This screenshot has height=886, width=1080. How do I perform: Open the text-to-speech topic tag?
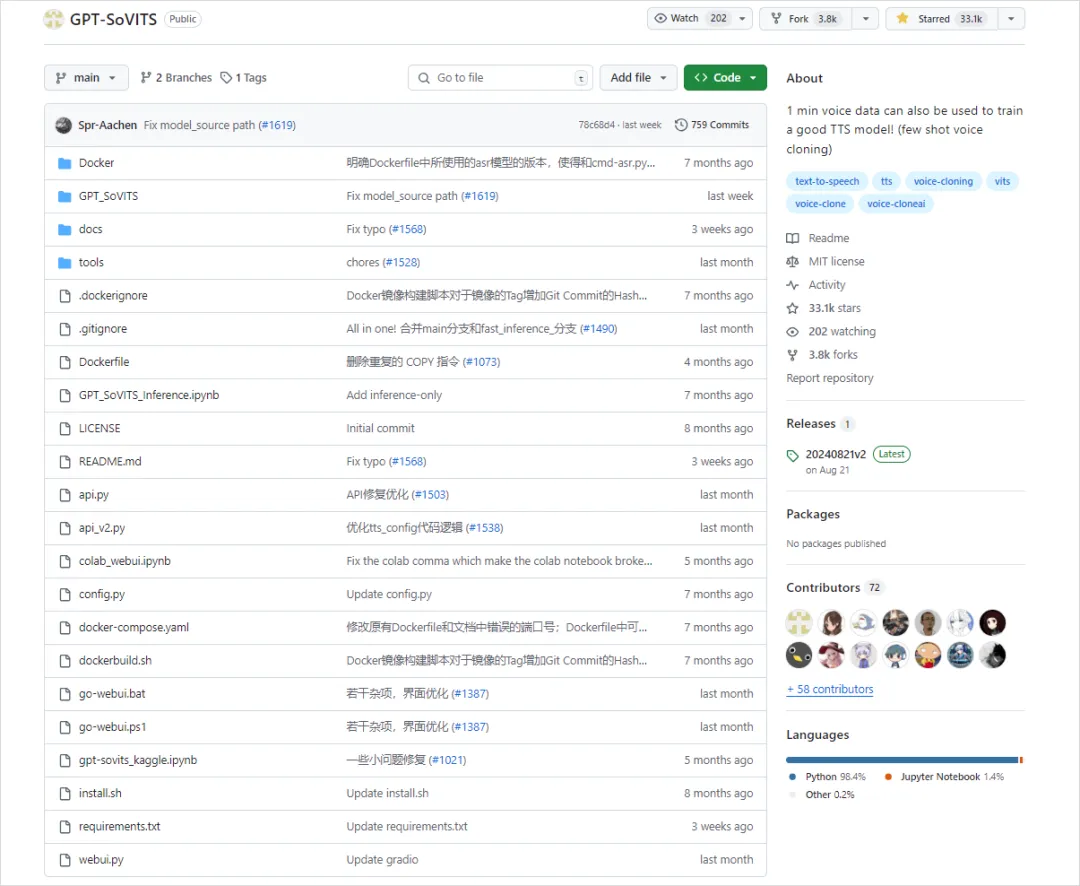[827, 181]
